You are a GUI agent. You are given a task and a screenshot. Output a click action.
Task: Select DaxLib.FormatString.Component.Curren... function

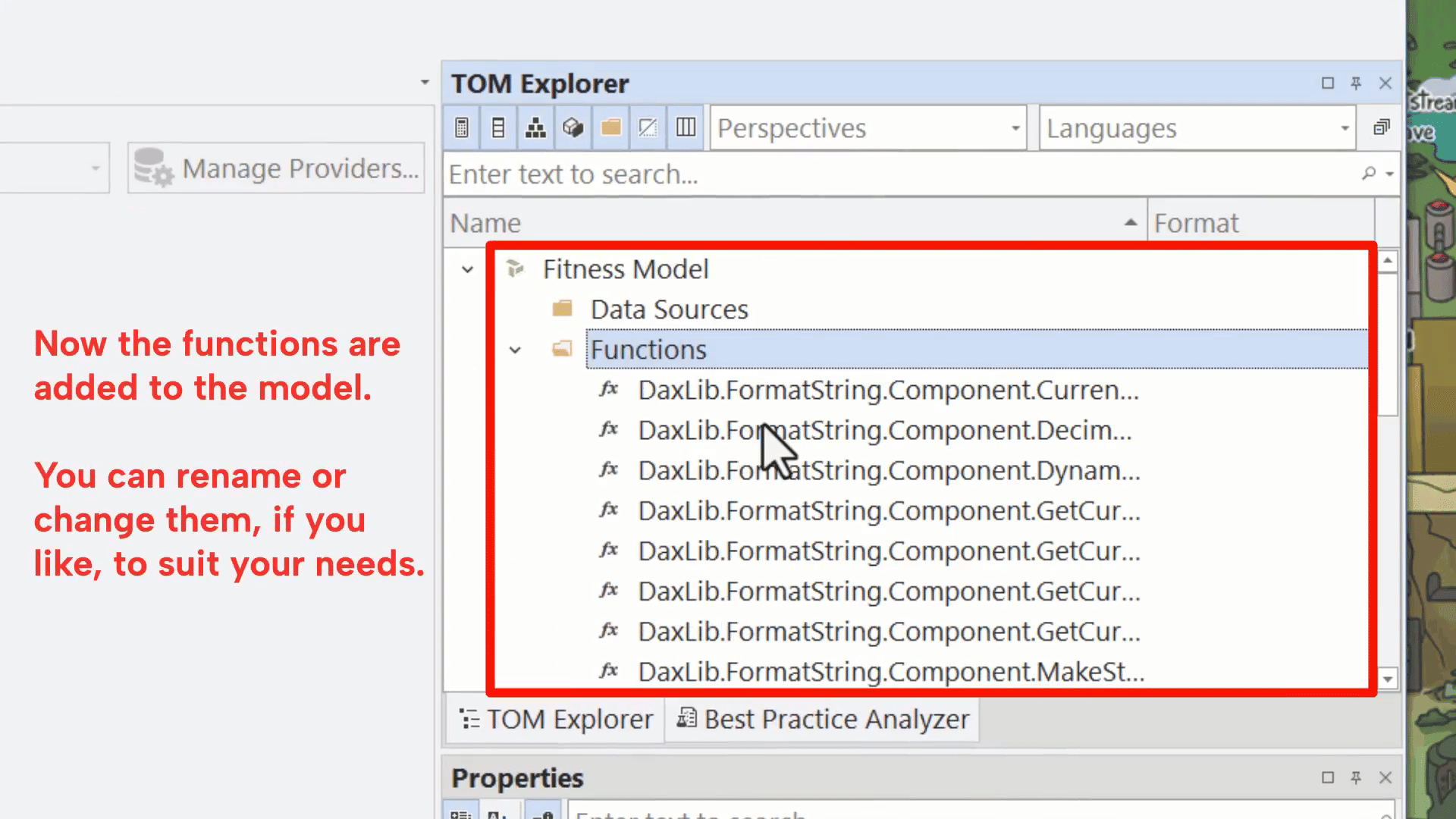click(888, 391)
